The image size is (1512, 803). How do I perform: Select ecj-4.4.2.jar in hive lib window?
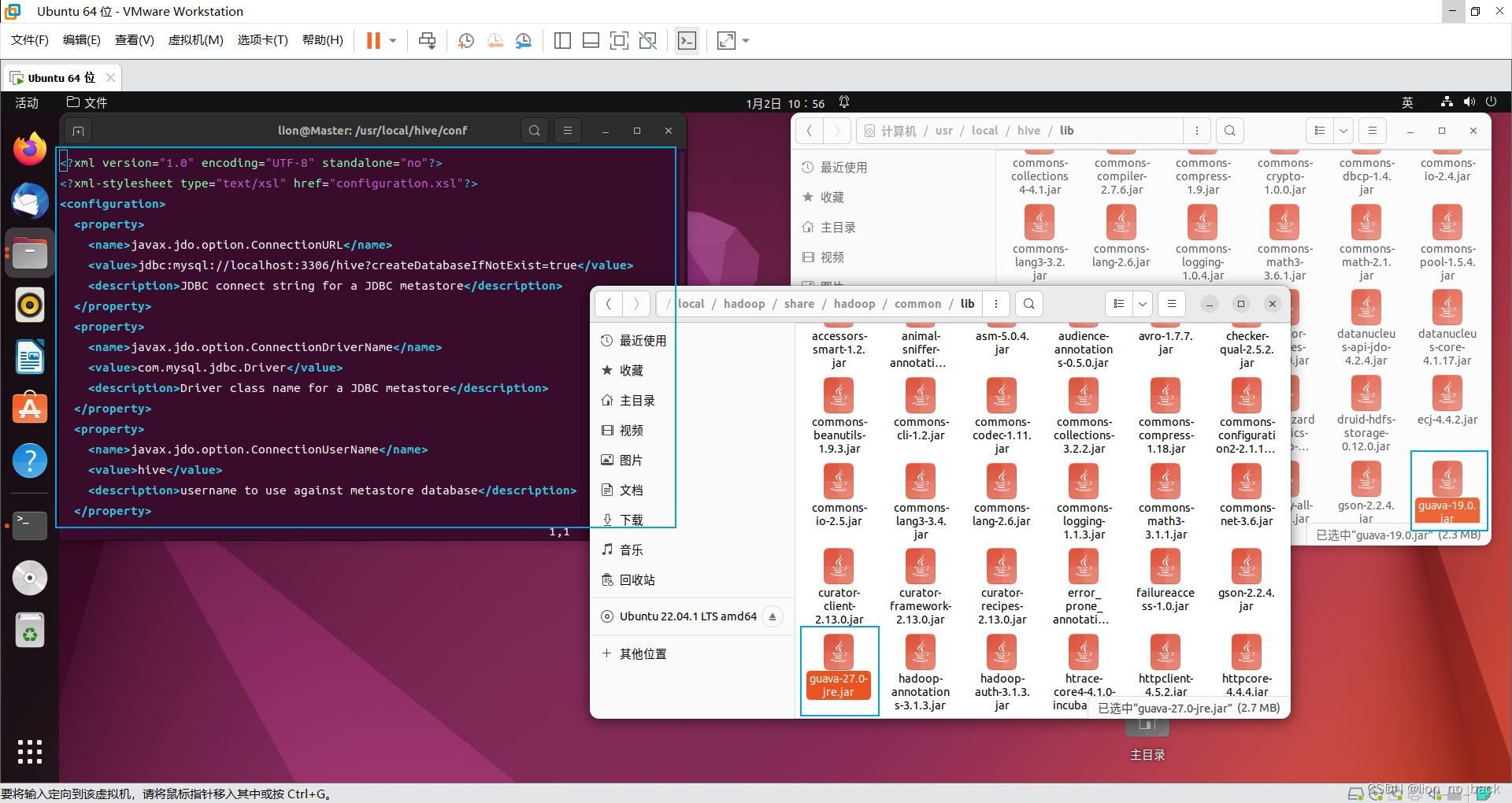1447,401
